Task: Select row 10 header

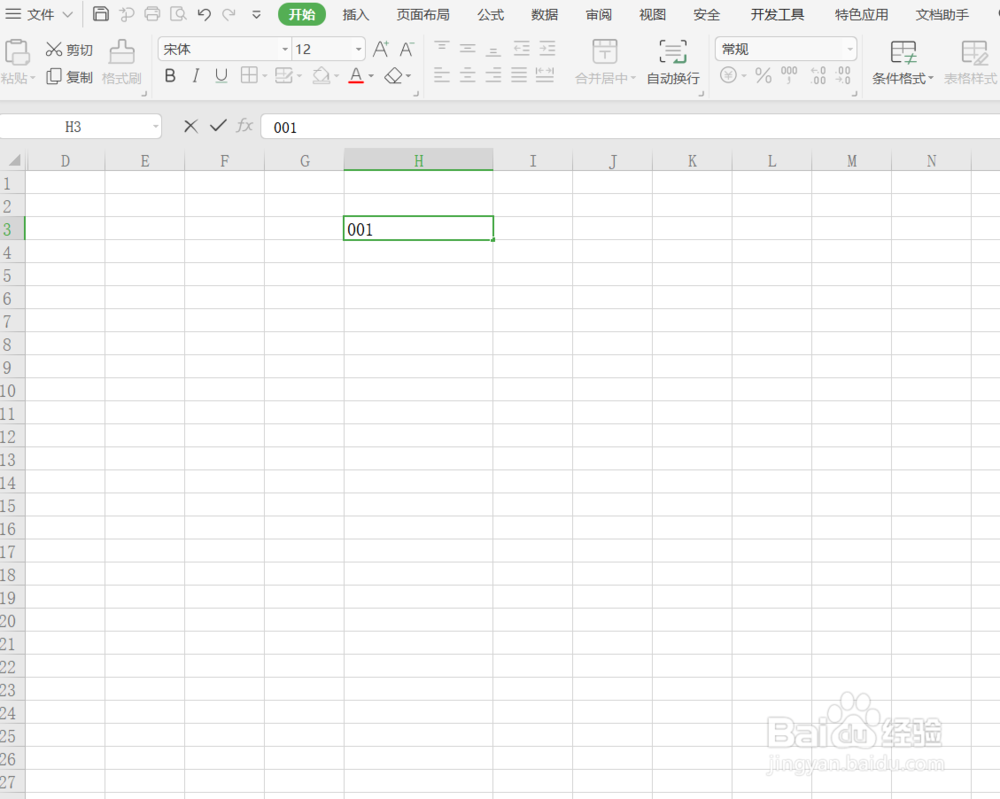Action: (11, 390)
